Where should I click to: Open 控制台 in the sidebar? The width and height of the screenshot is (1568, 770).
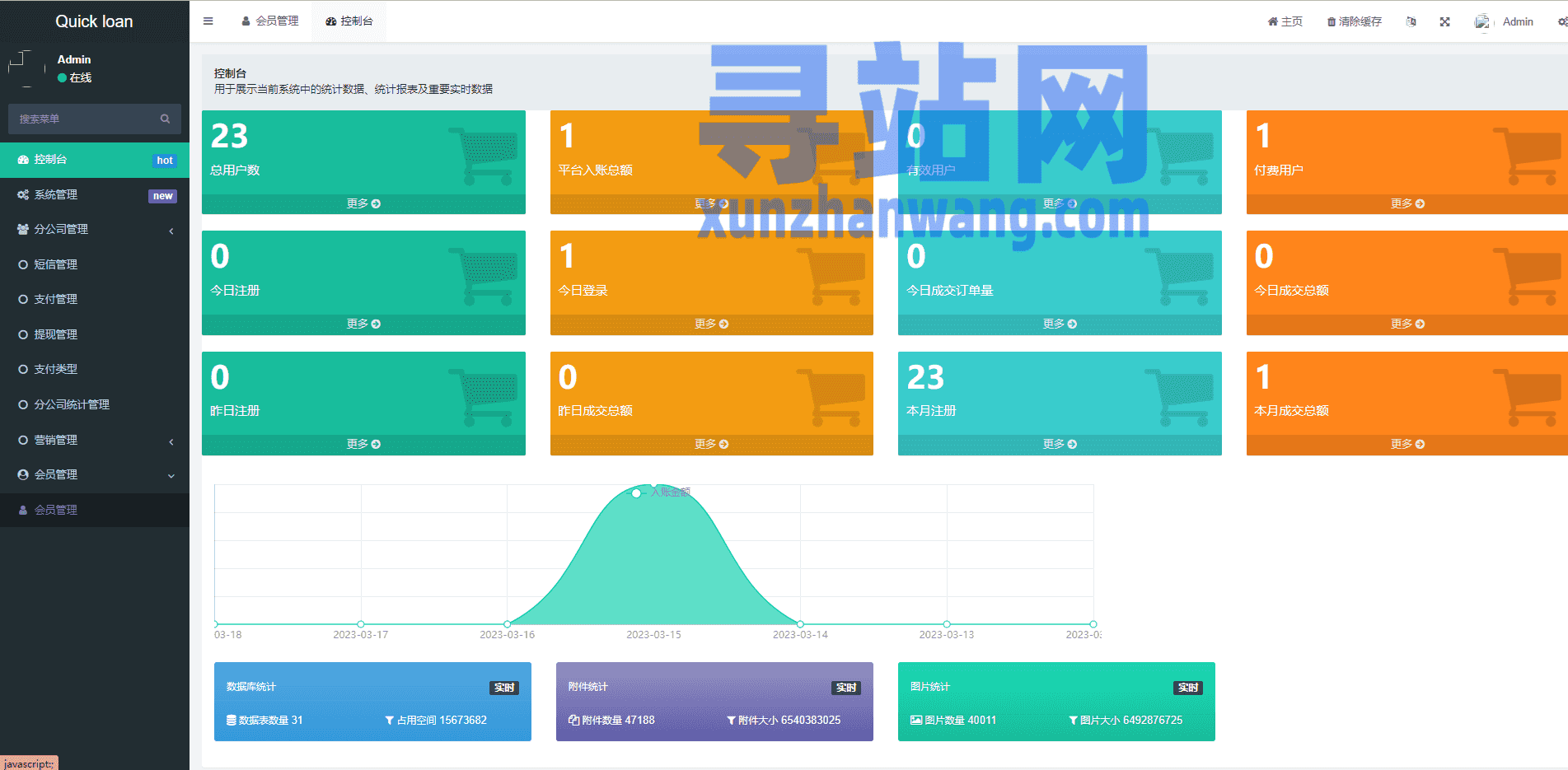click(95, 160)
